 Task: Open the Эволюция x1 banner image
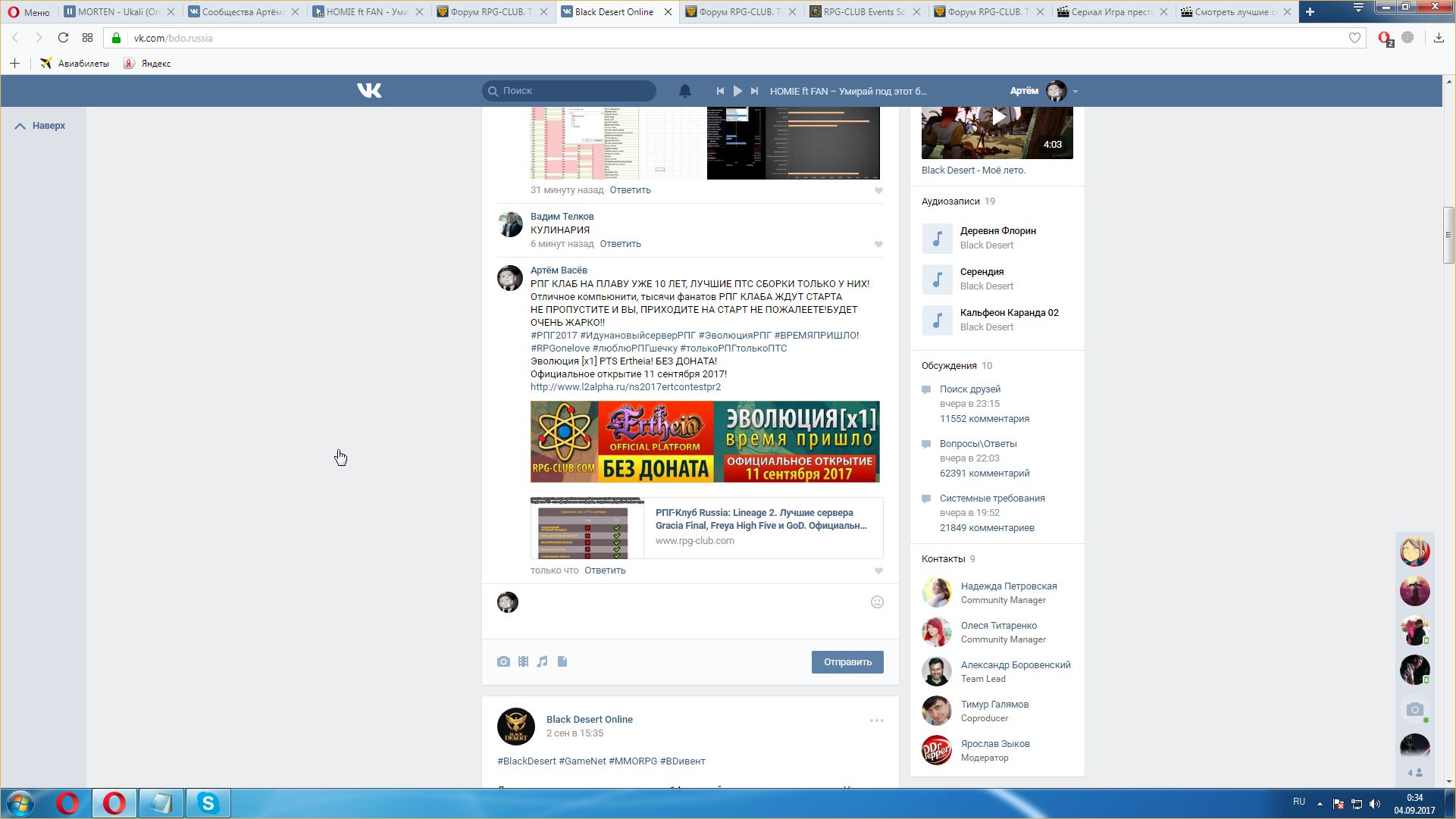point(705,442)
